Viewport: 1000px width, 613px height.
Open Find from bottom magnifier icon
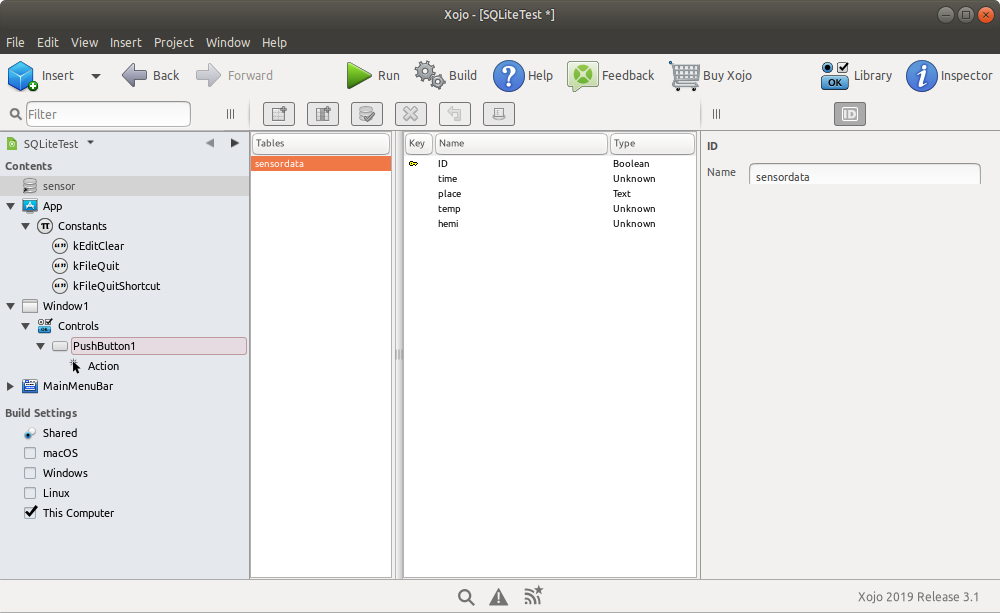click(x=466, y=597)
